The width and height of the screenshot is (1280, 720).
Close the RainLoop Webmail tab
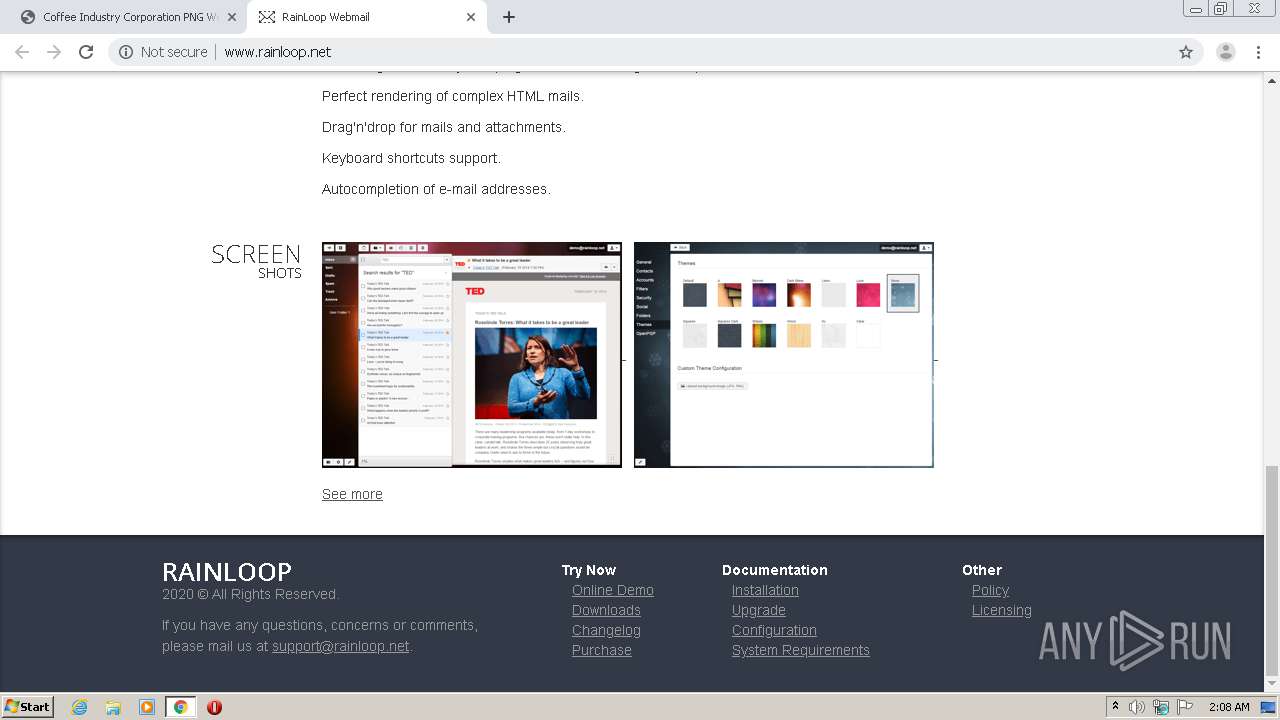coord(471,17)
